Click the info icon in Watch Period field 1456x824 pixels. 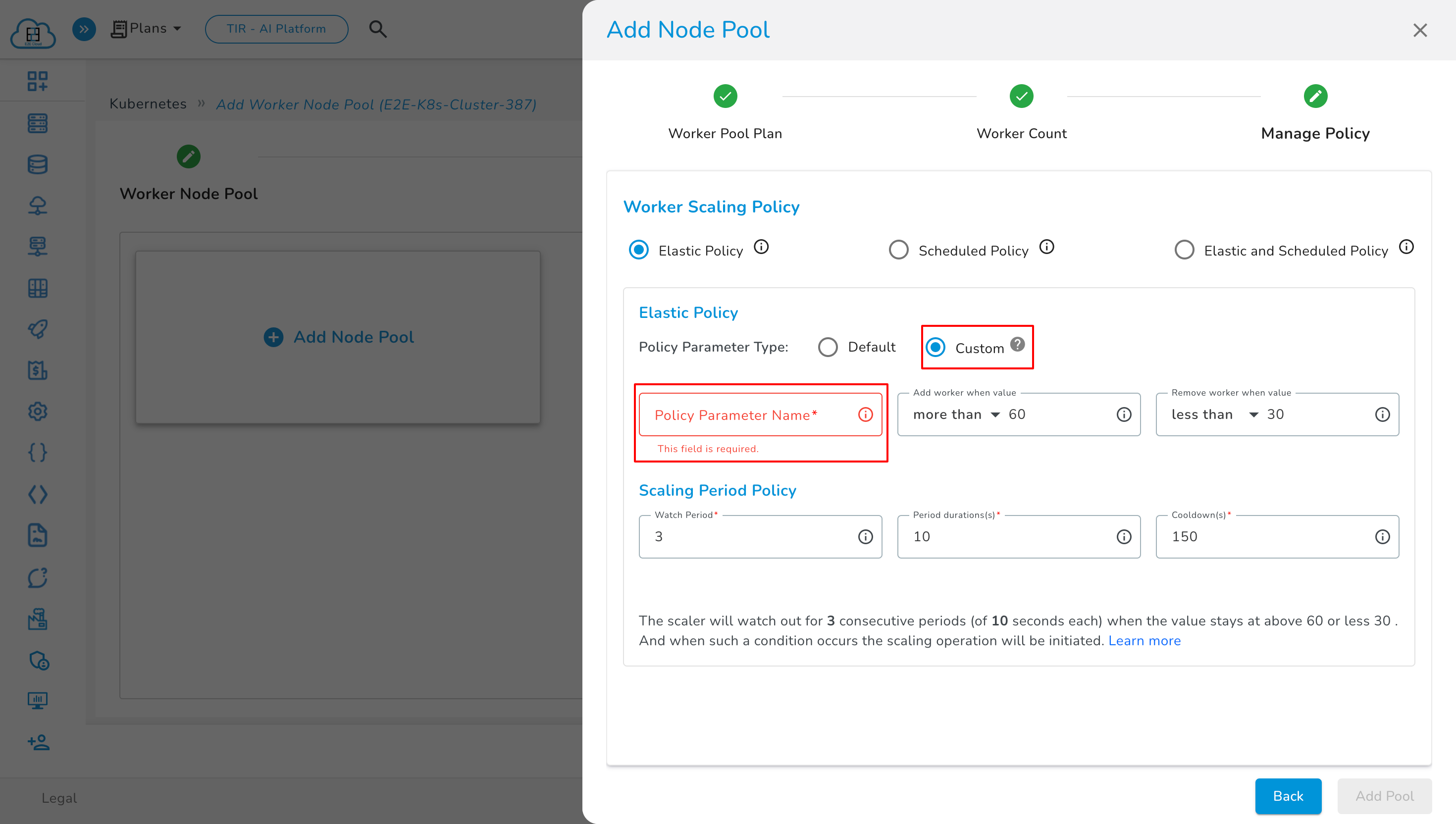coord(865,537)
